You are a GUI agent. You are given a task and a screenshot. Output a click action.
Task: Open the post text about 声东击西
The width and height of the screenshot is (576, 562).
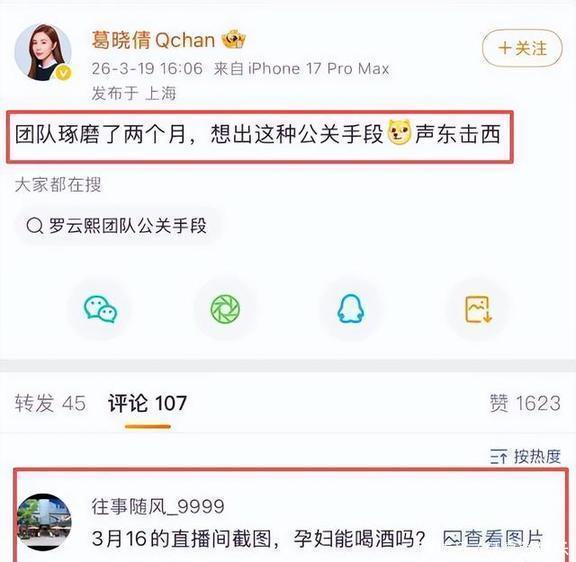(258, 133)
